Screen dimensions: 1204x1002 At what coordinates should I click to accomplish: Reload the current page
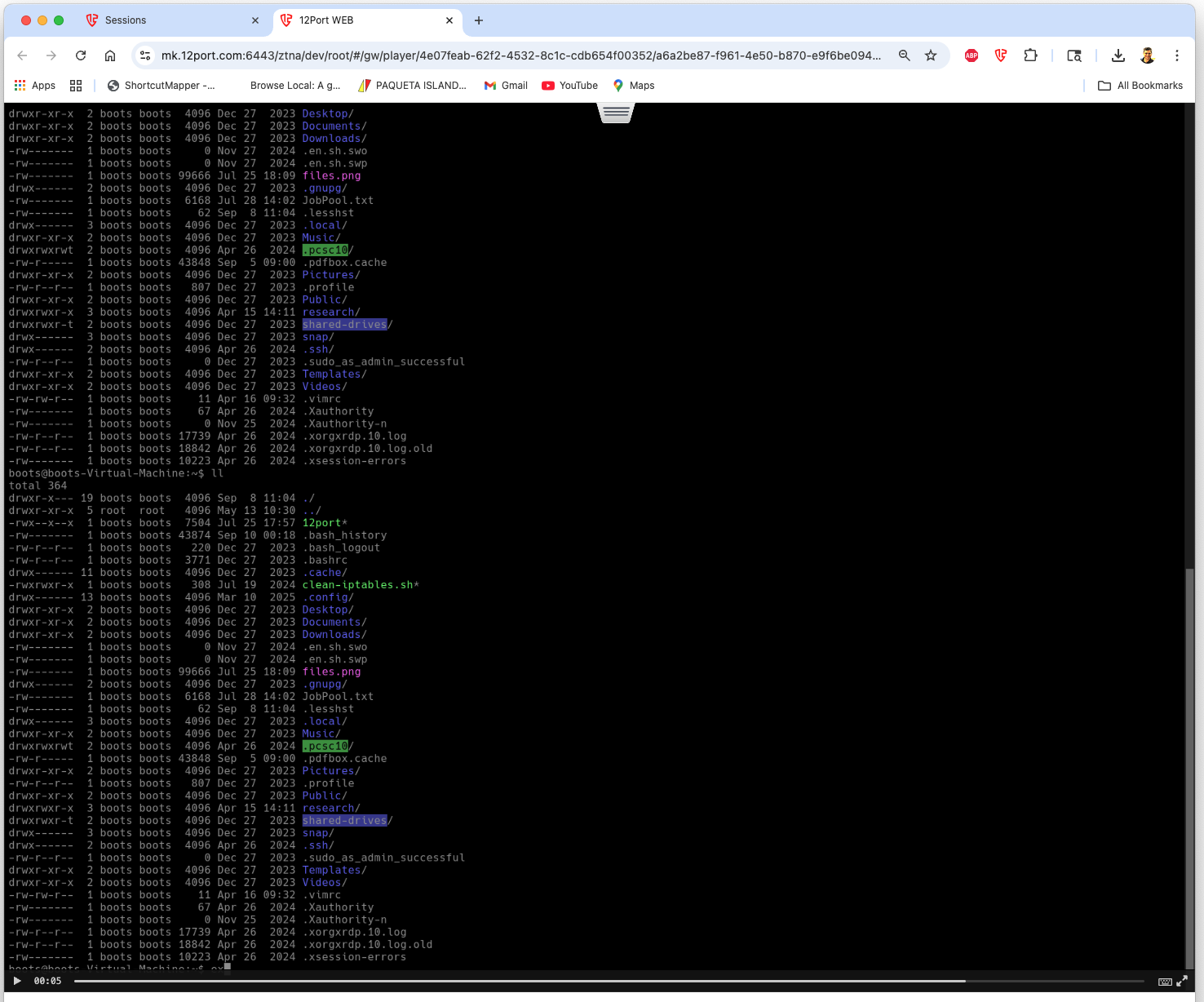click(x=81, y=55)
